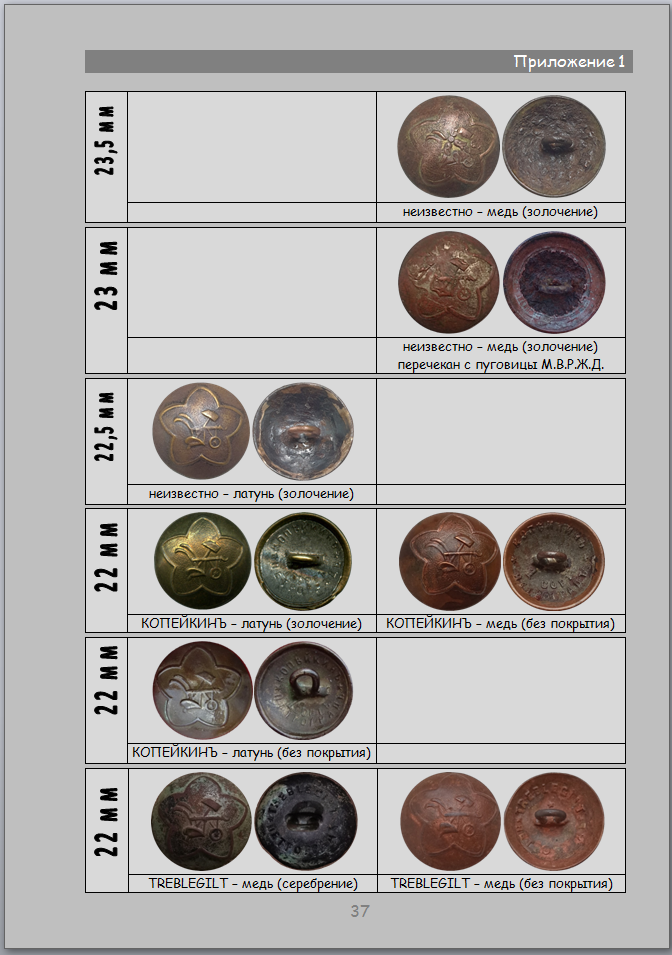Click front image of the 23,5 мм button
This screenshot has height=955, width=672.
[448, 145]
